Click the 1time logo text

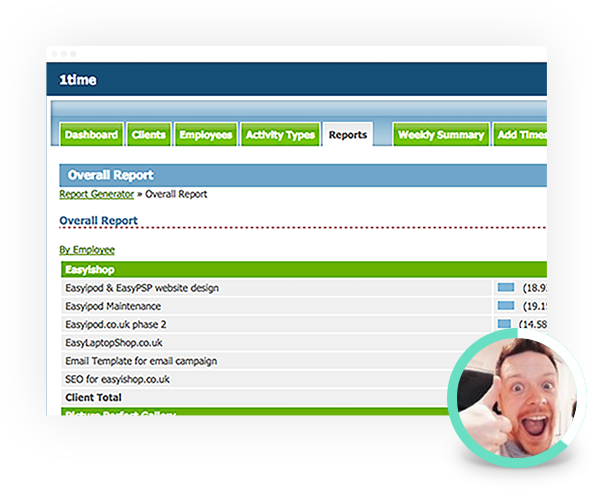click(78, 80)
